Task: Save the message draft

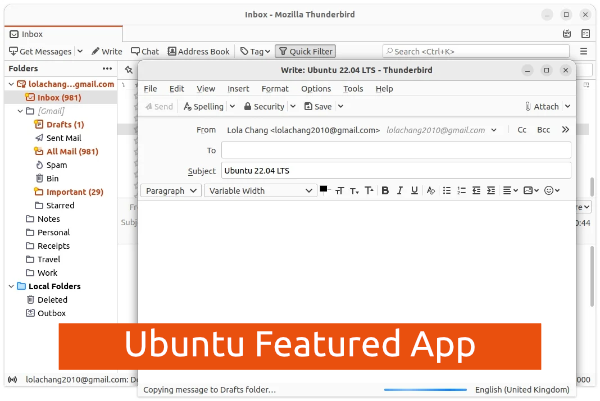Action: [x=318, y=107]
